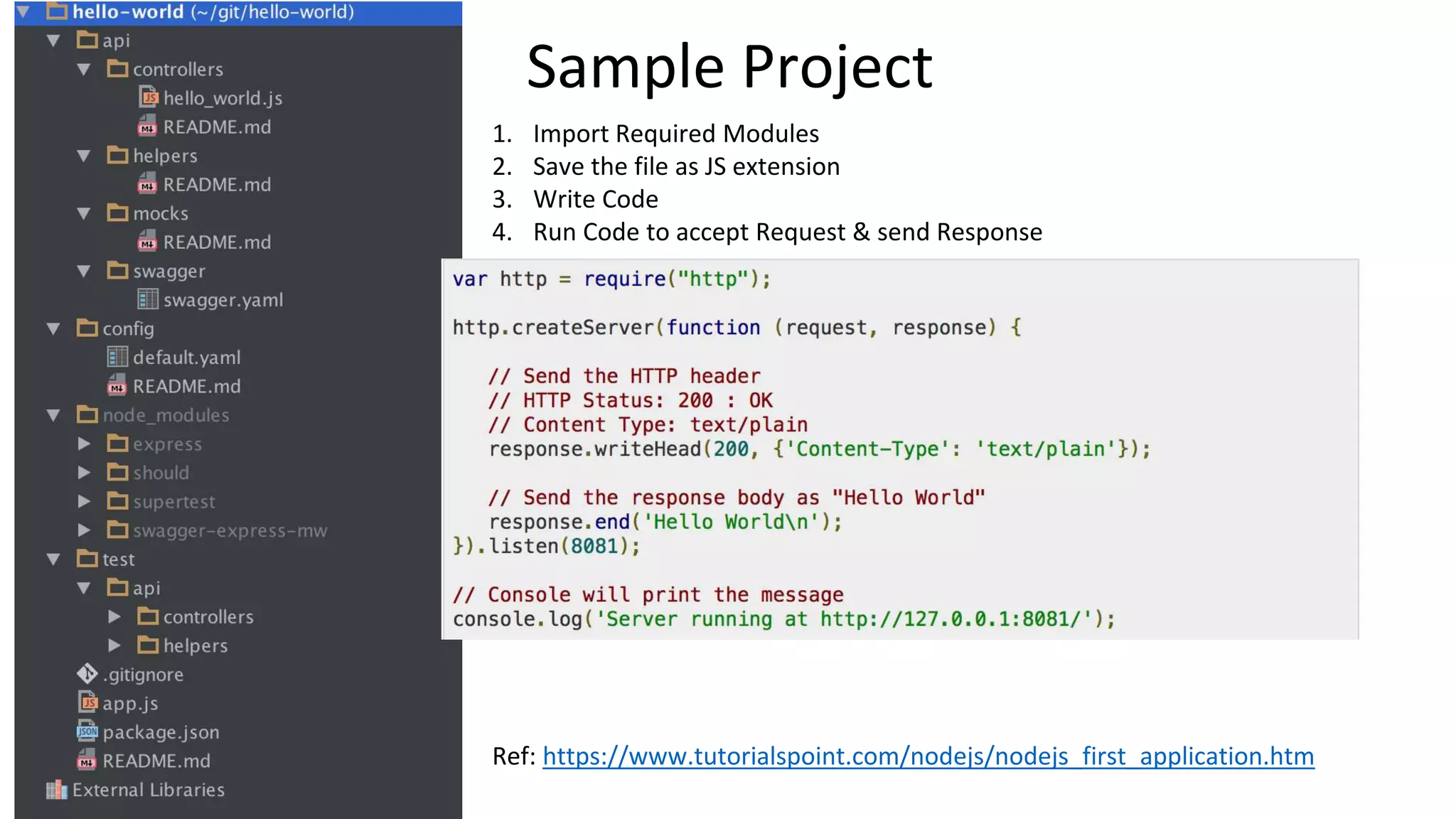The image size is (1456, 819).
Task: Click the 'Write Code' list item
Action: tap(596, 199)
